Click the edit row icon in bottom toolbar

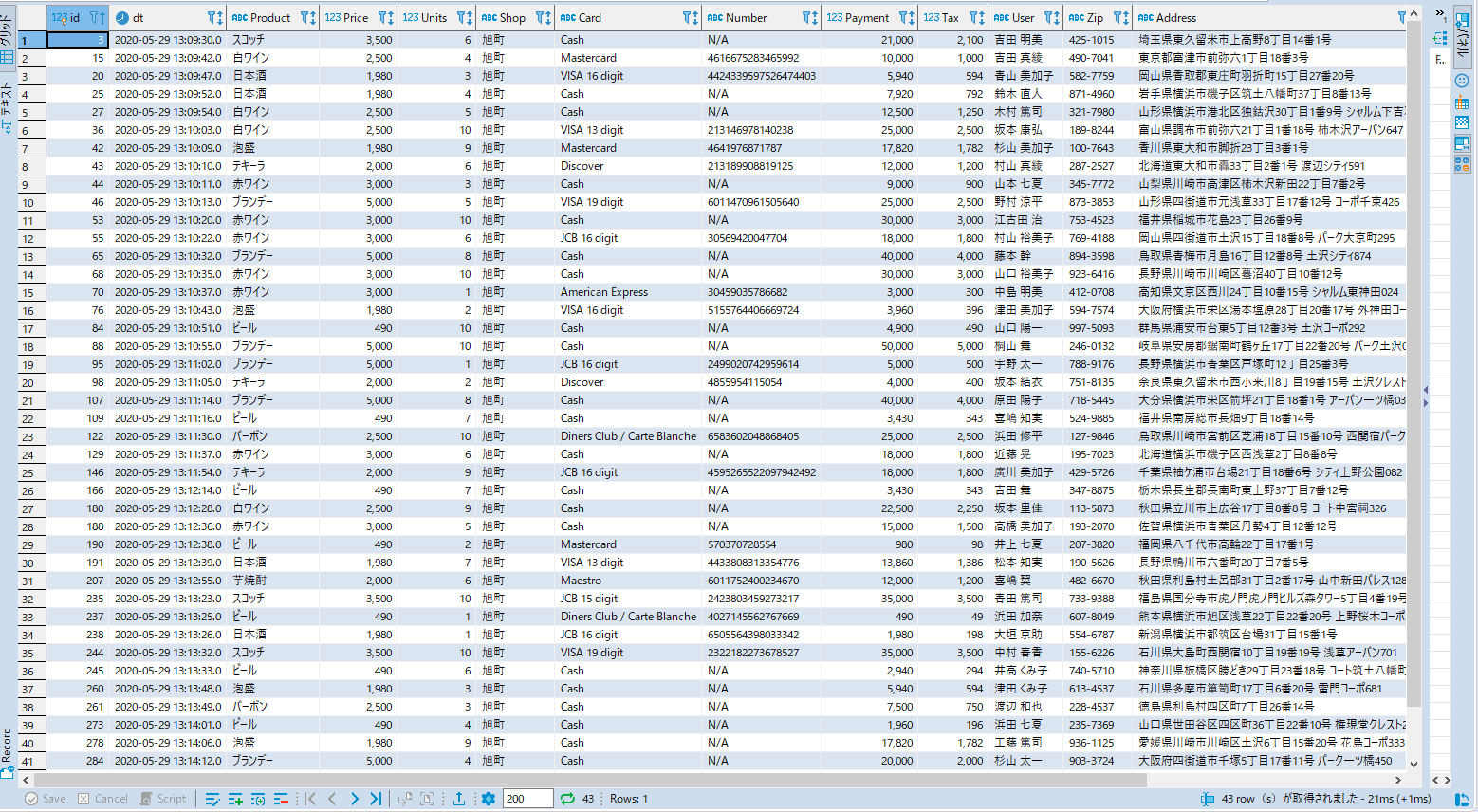click(x=212, y=799)
